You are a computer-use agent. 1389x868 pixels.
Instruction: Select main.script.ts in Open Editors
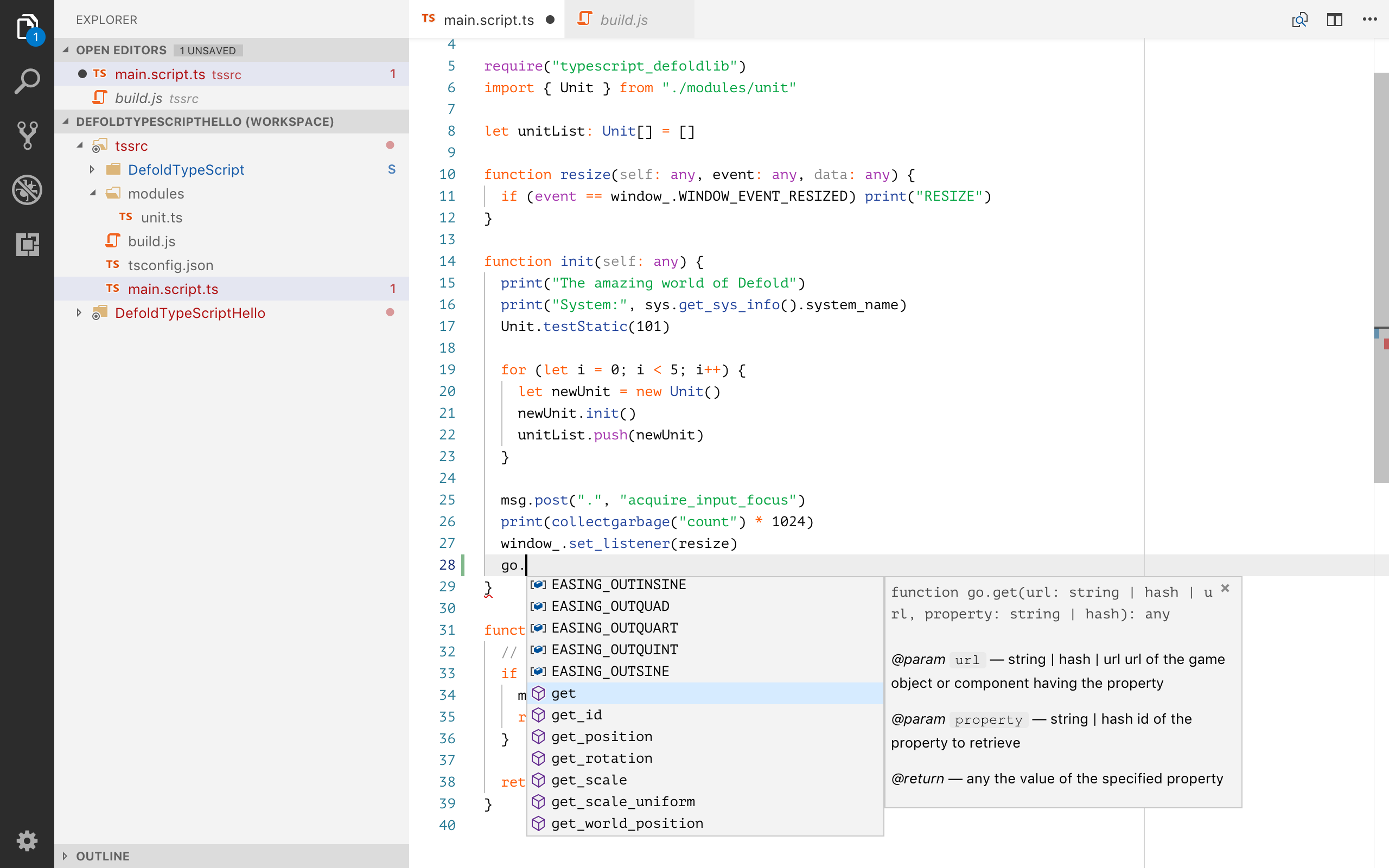coord(232,74)
